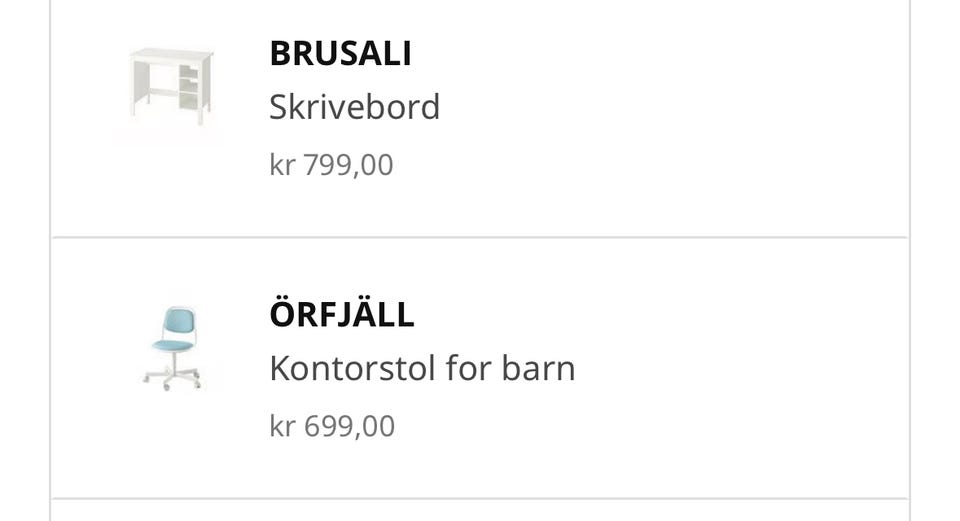Click the blue backrest in the chair picture
Viewport: 960px width, 521px height.
[x=179, y=323]
